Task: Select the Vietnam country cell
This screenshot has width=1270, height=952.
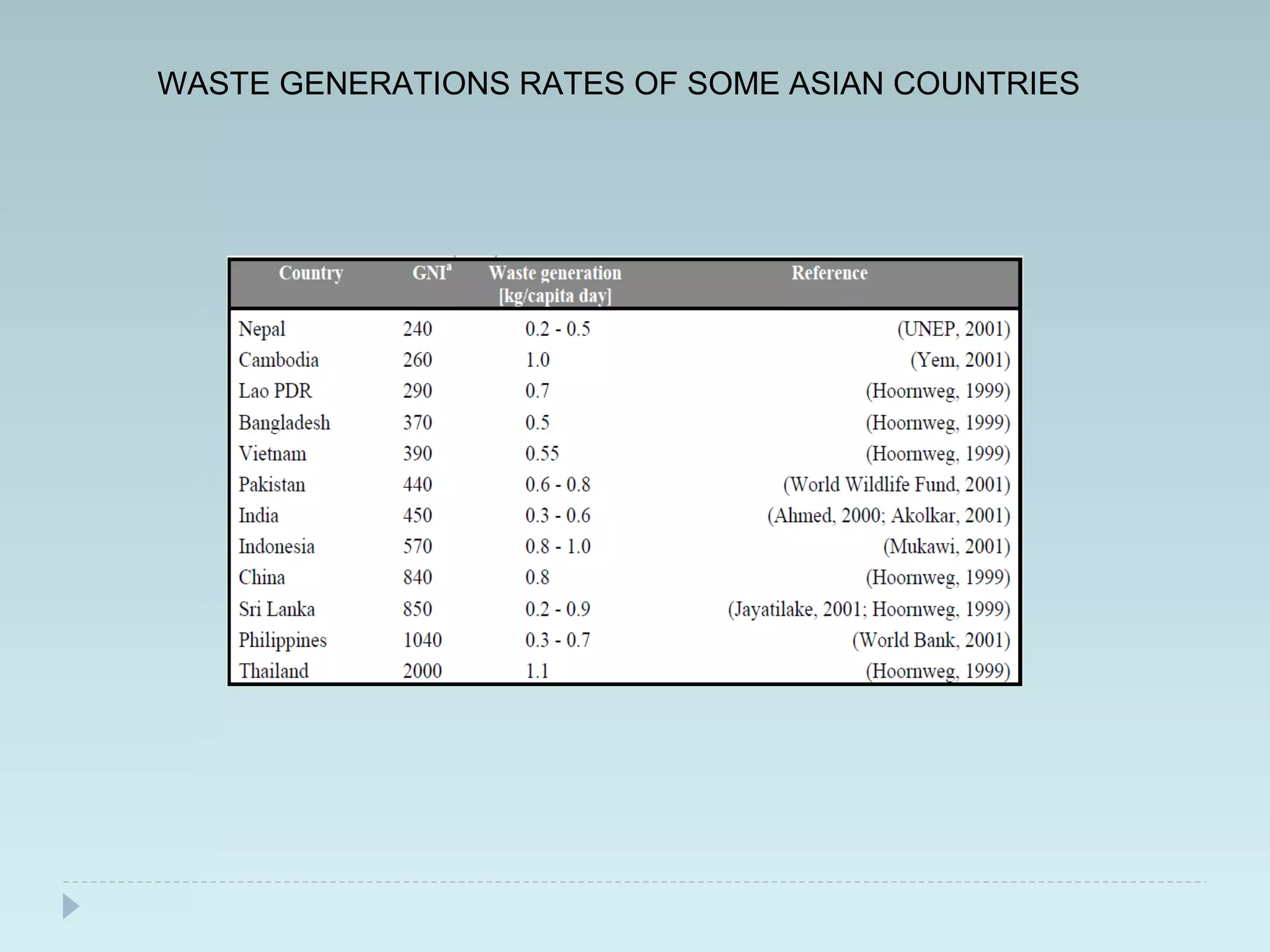Action: click(272, 454)
